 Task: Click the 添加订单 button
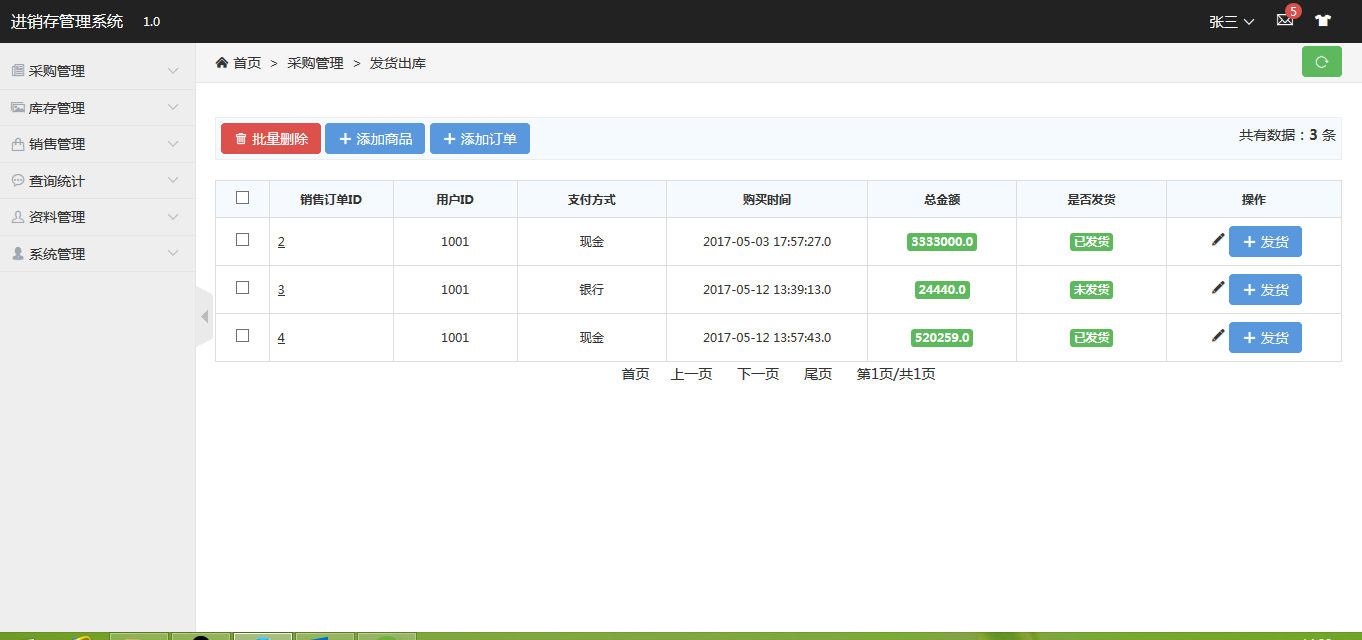pyautogui.click(x=480, y=139)
